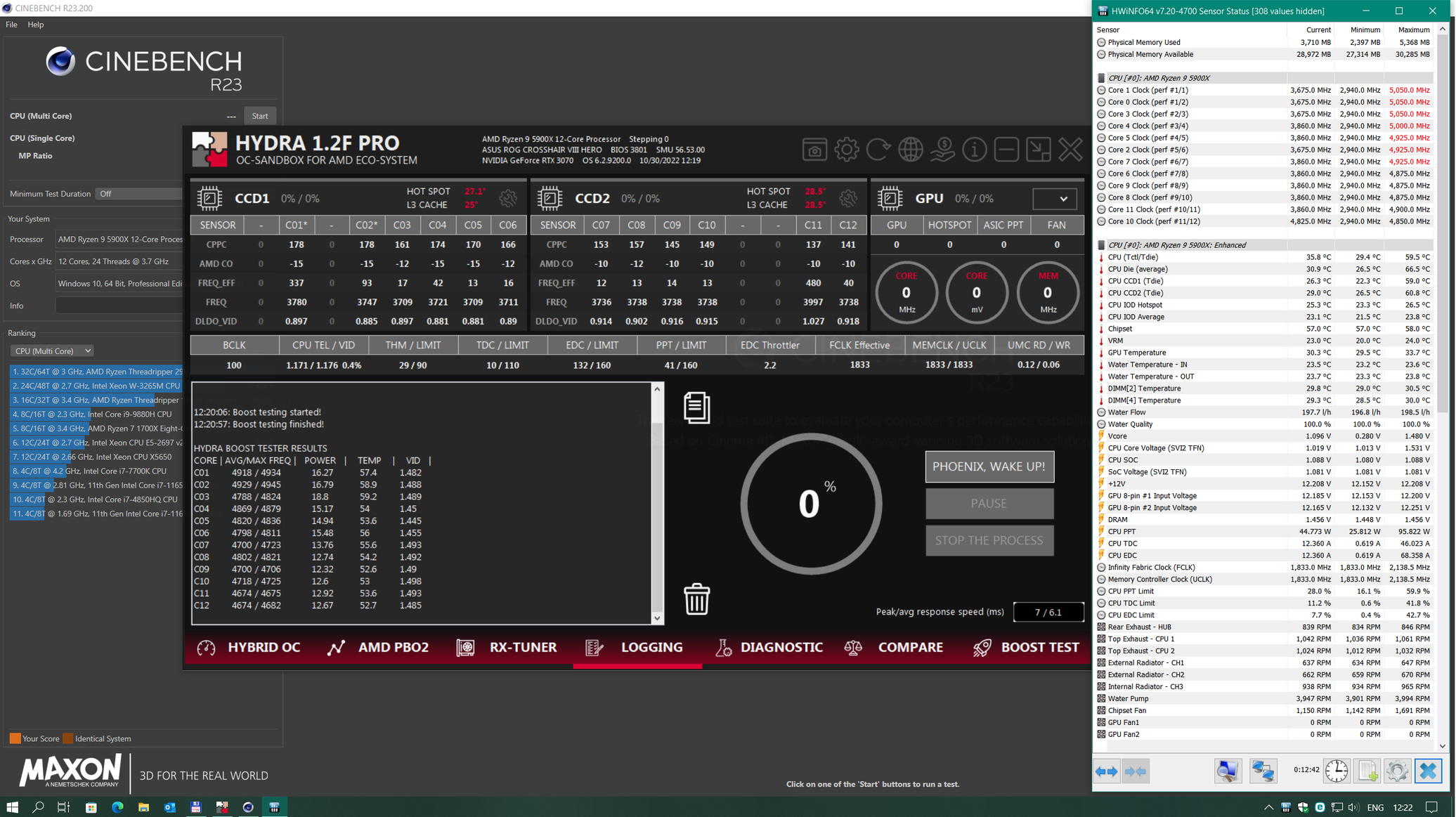
Task: Click the Hydra screenshot capture icon
Action: click(814, 150)
